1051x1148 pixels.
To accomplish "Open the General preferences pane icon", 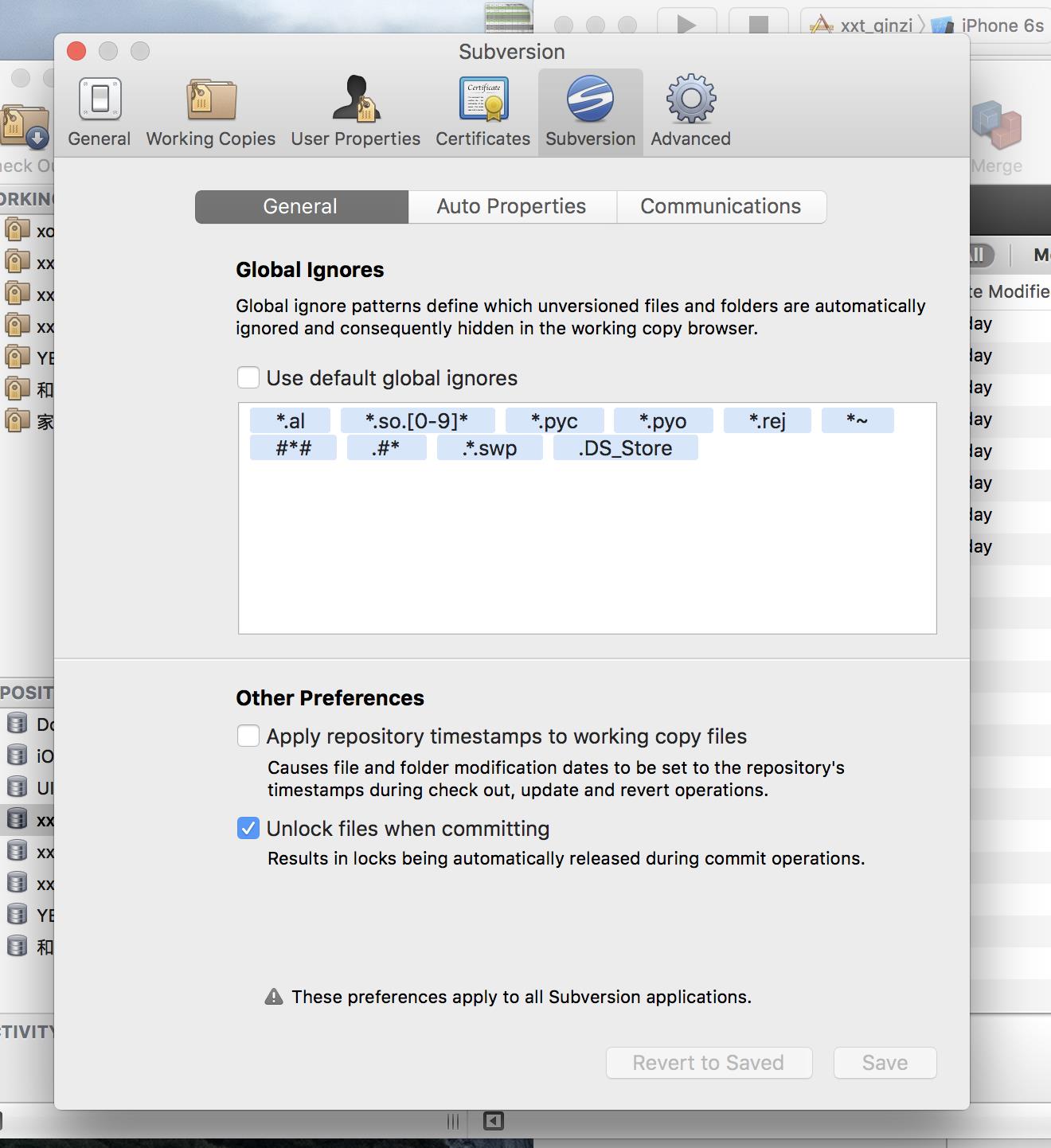I will click(100, 112).
